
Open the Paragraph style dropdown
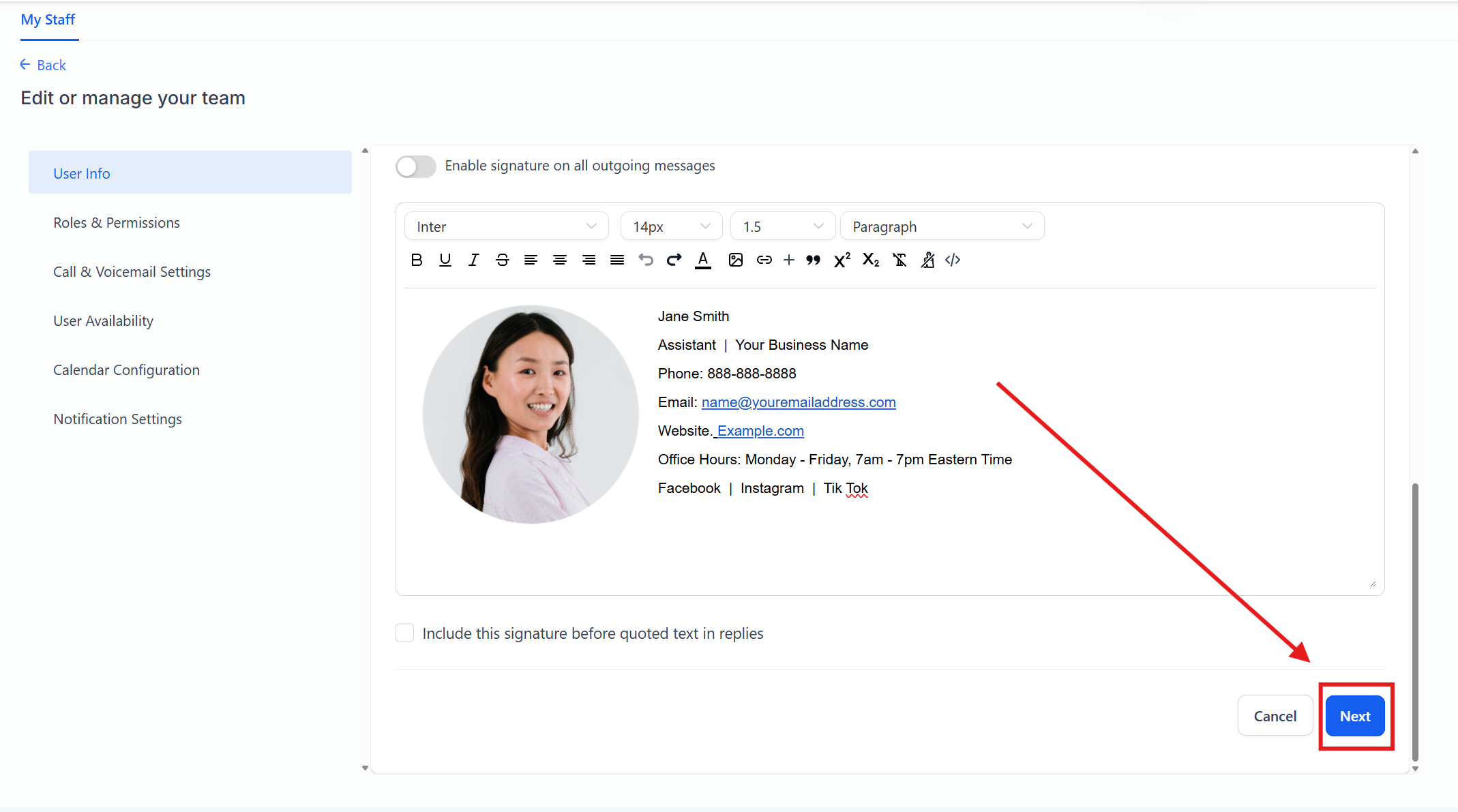coord(942,226)
